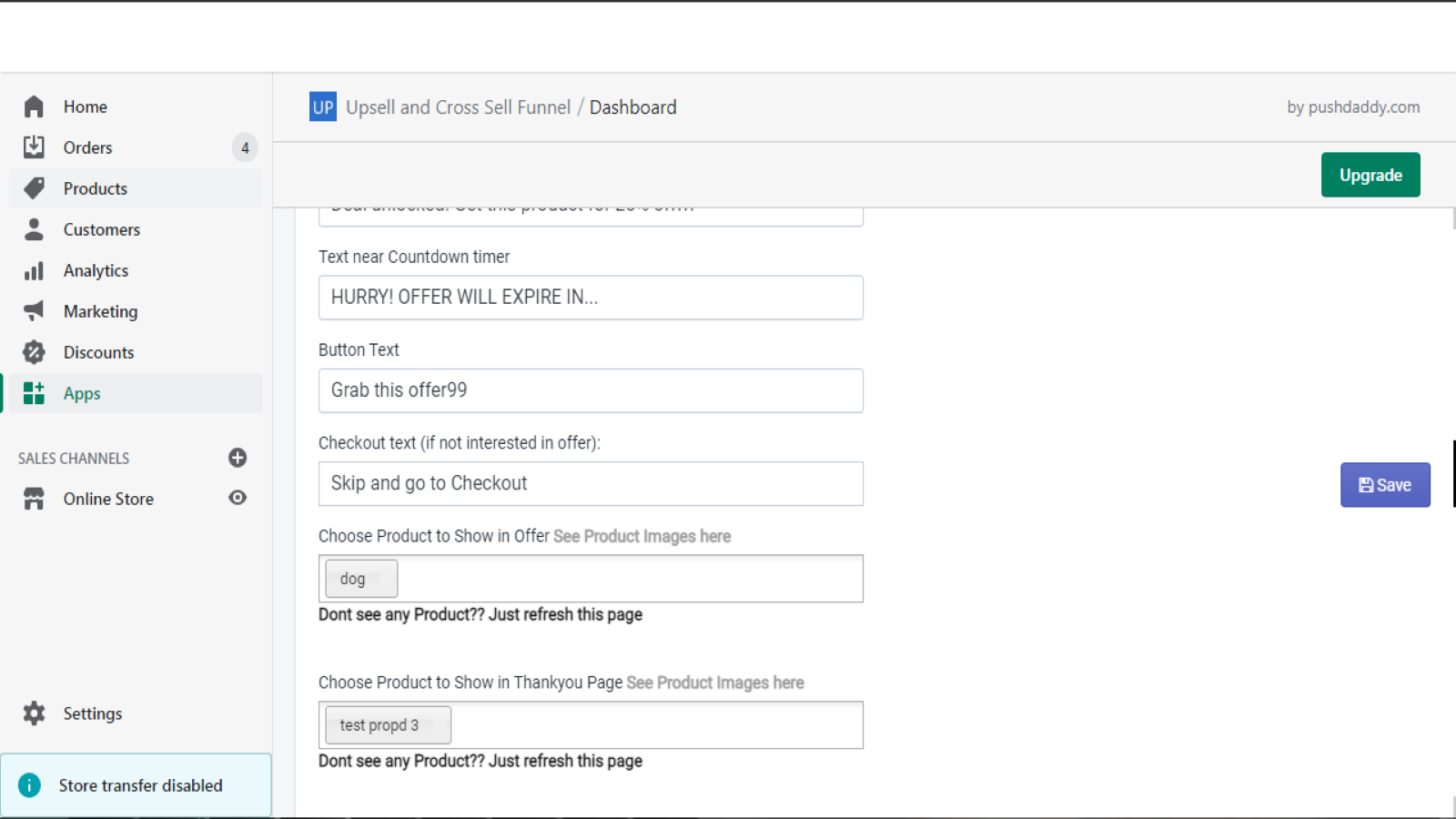Open the Thankyou Page product dropdown
This screenshot has width=1456, height=819.
coord(655,725)
